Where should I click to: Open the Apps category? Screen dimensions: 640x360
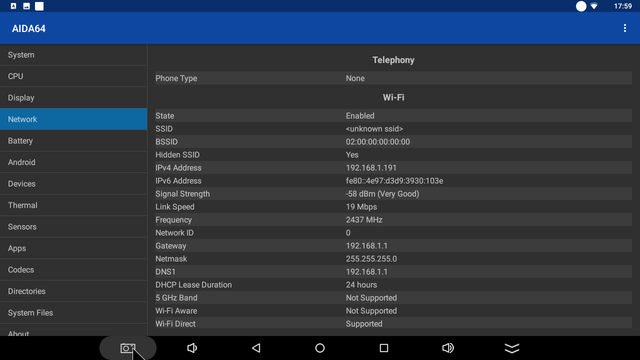point(73,248)
